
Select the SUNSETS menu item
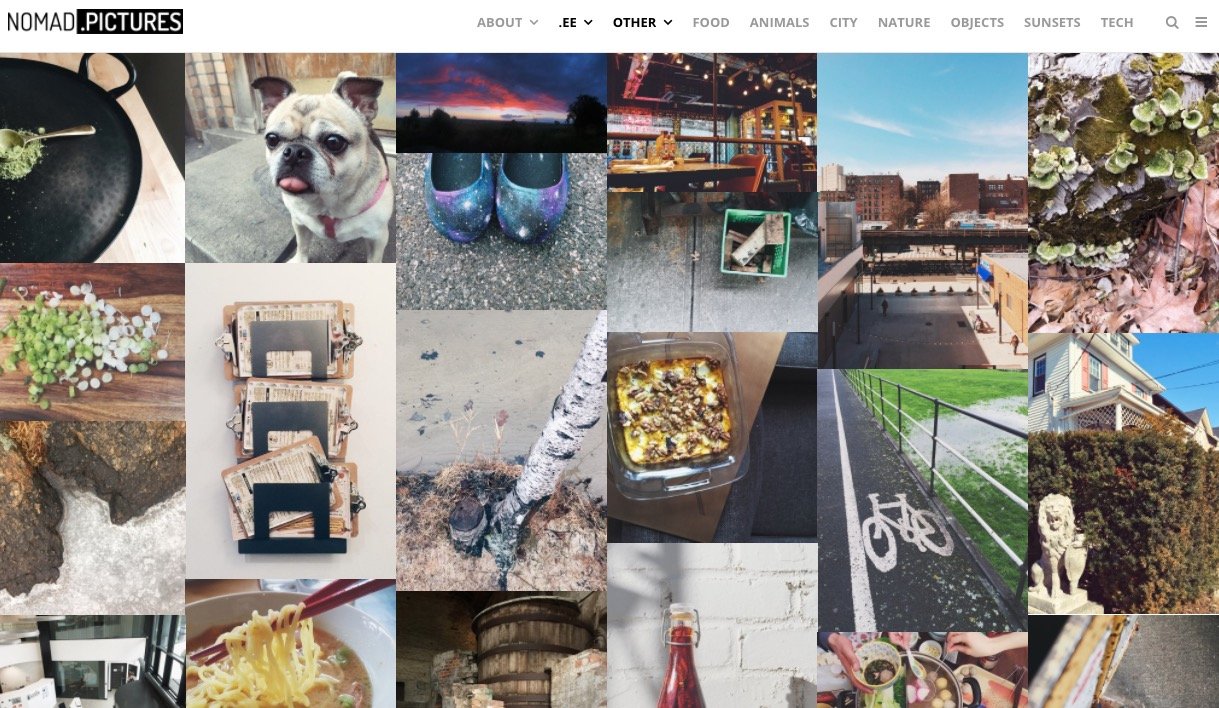coord(1052,22)
